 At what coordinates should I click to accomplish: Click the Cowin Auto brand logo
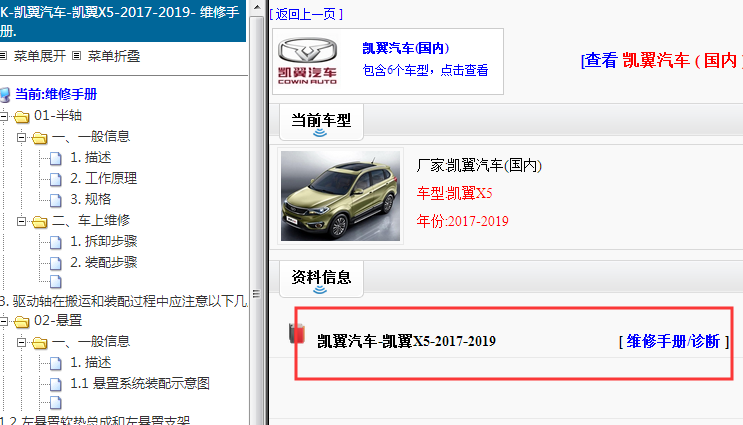click(307, 62)
